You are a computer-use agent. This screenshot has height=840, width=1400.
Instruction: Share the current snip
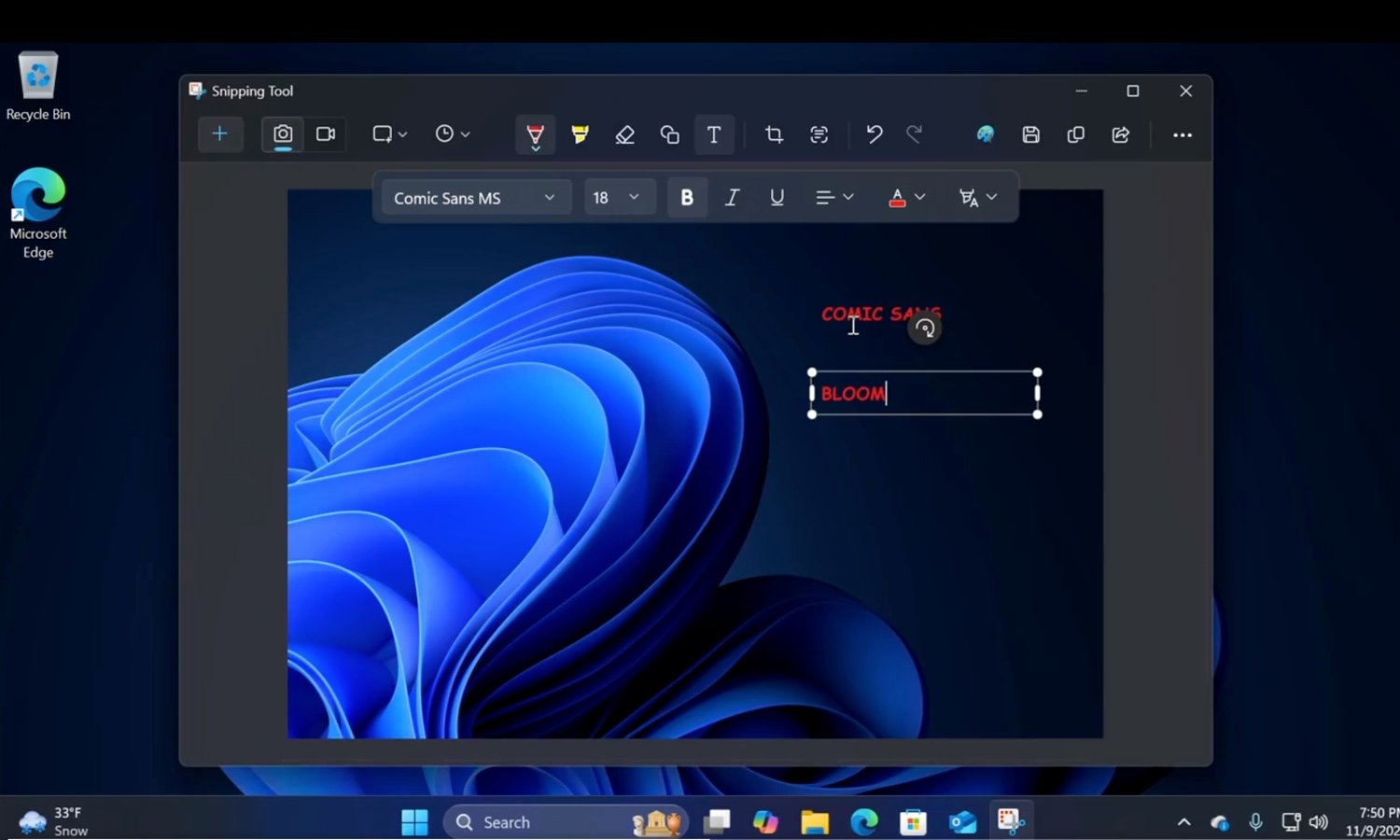pyautogui.click(x=1120, y=134)
